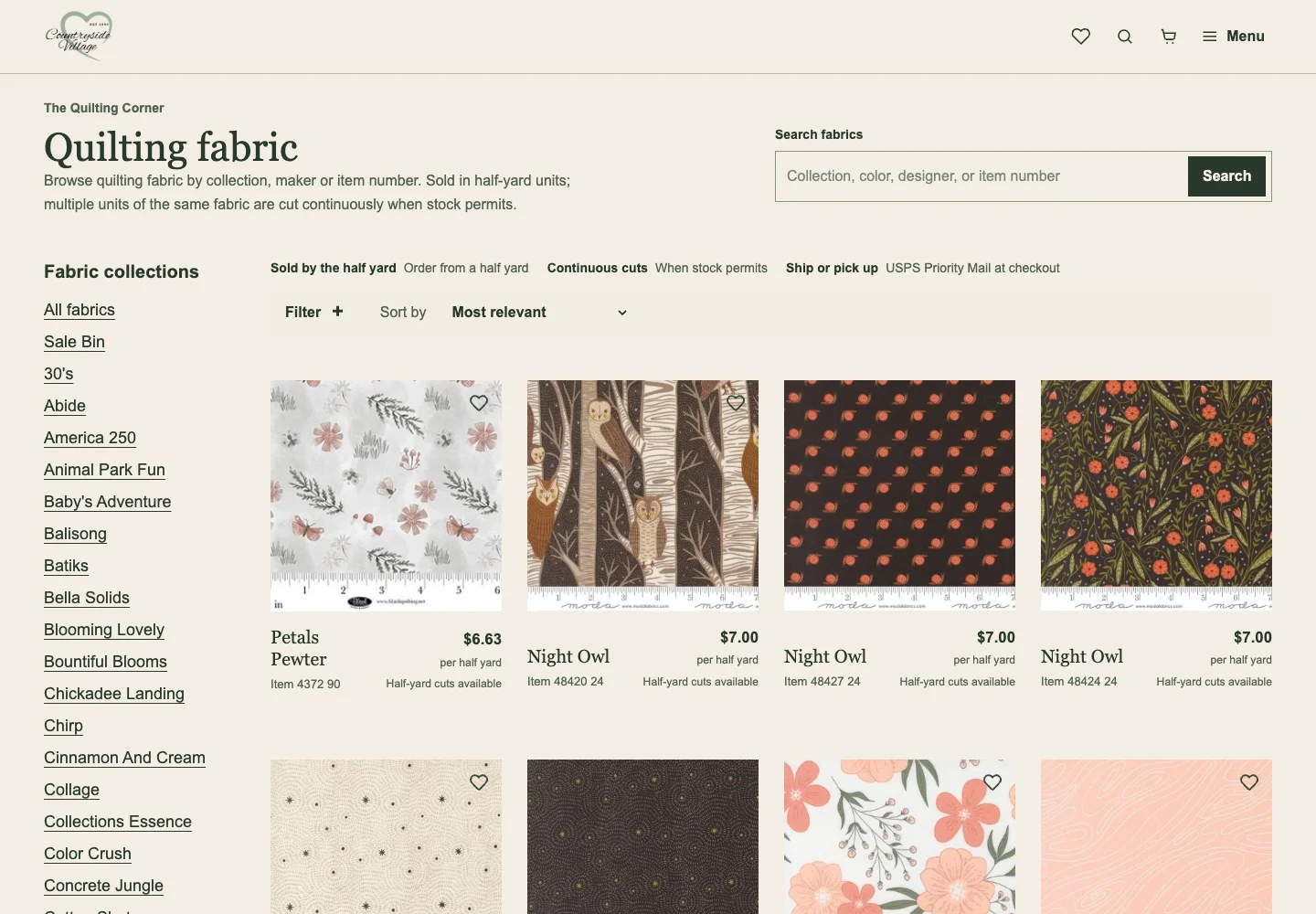Browse the Color Crush collection
Image resolution: width=1316 pixels, height=914 pixels.
pyautogui.click(x=88, y=854)
